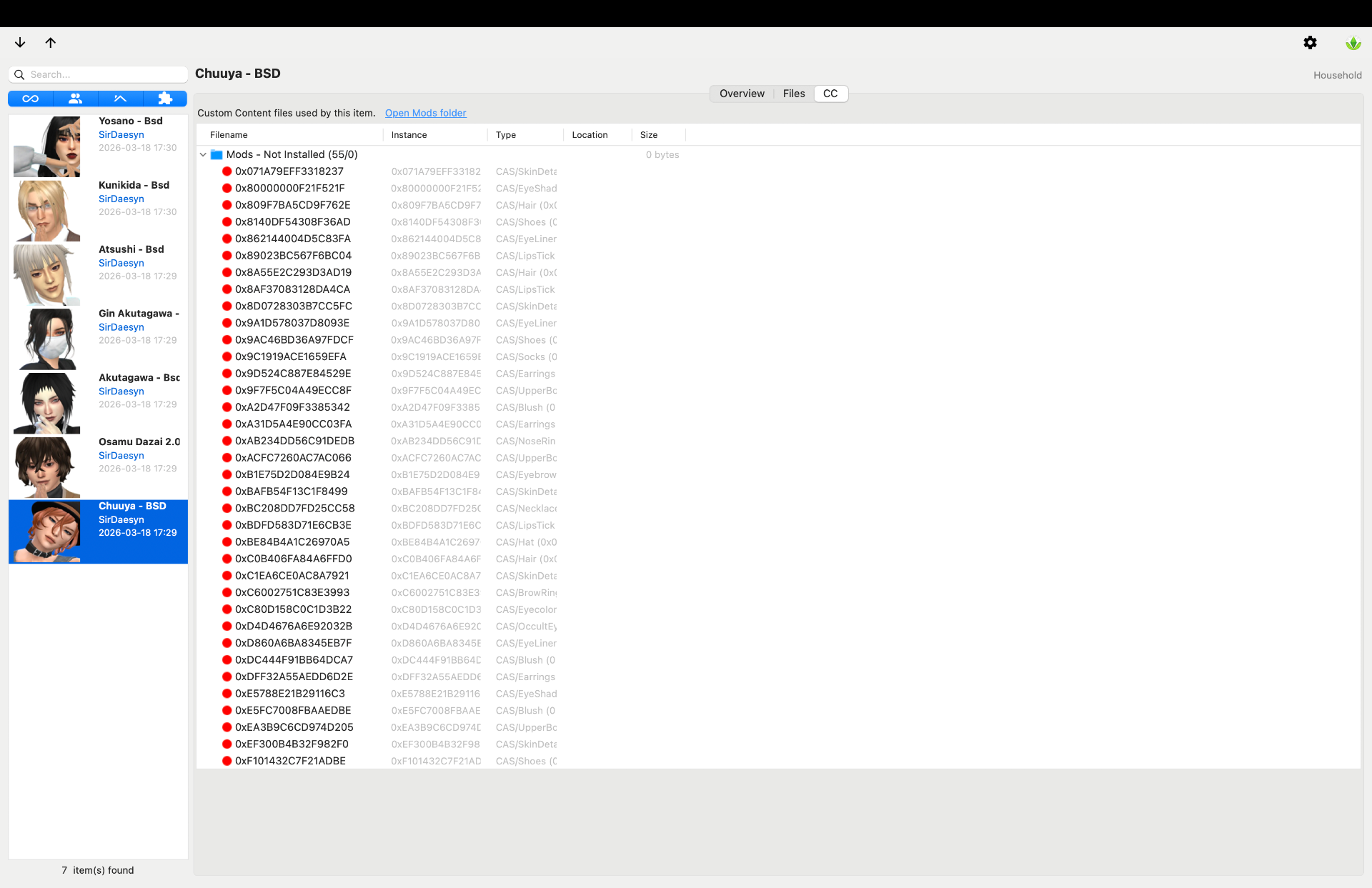
Task: Sort by the Type column header
Action: point(506,135)
